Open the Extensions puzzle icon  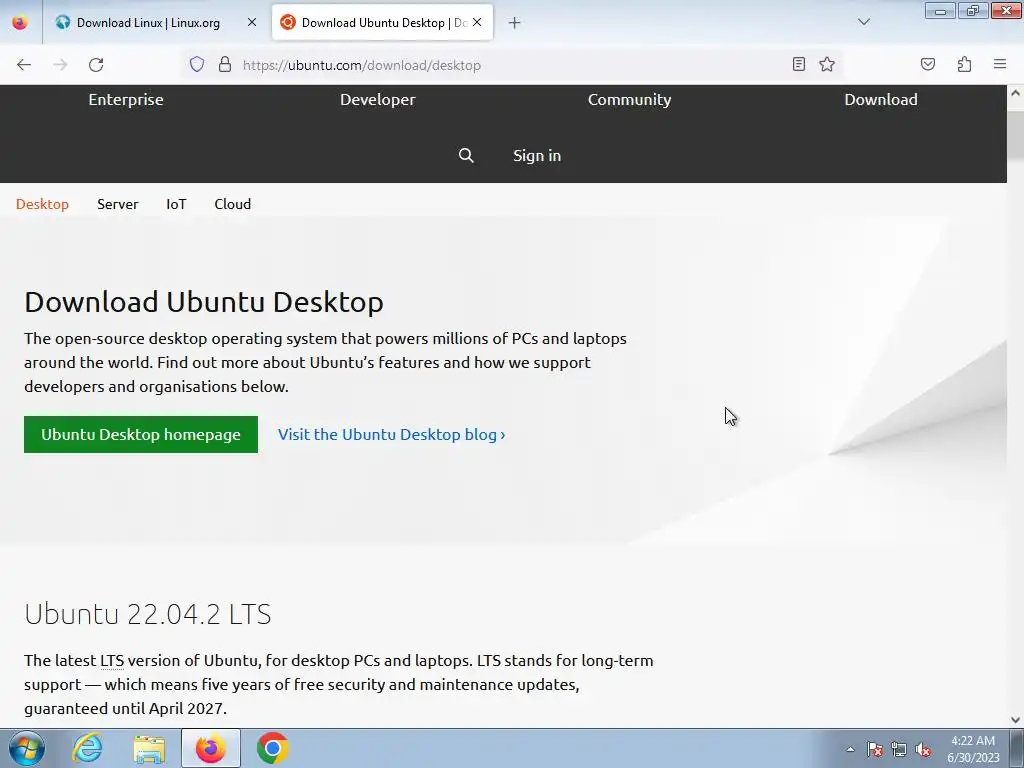tap(964, 64)
